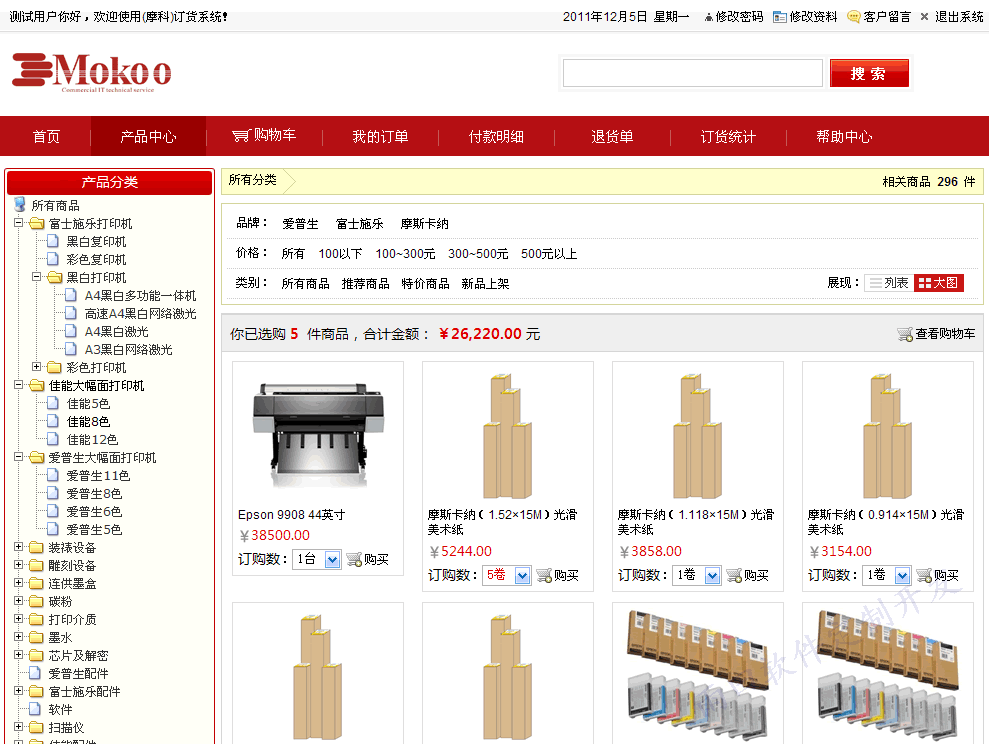Filter by brand 爱普生

[300, 224]
